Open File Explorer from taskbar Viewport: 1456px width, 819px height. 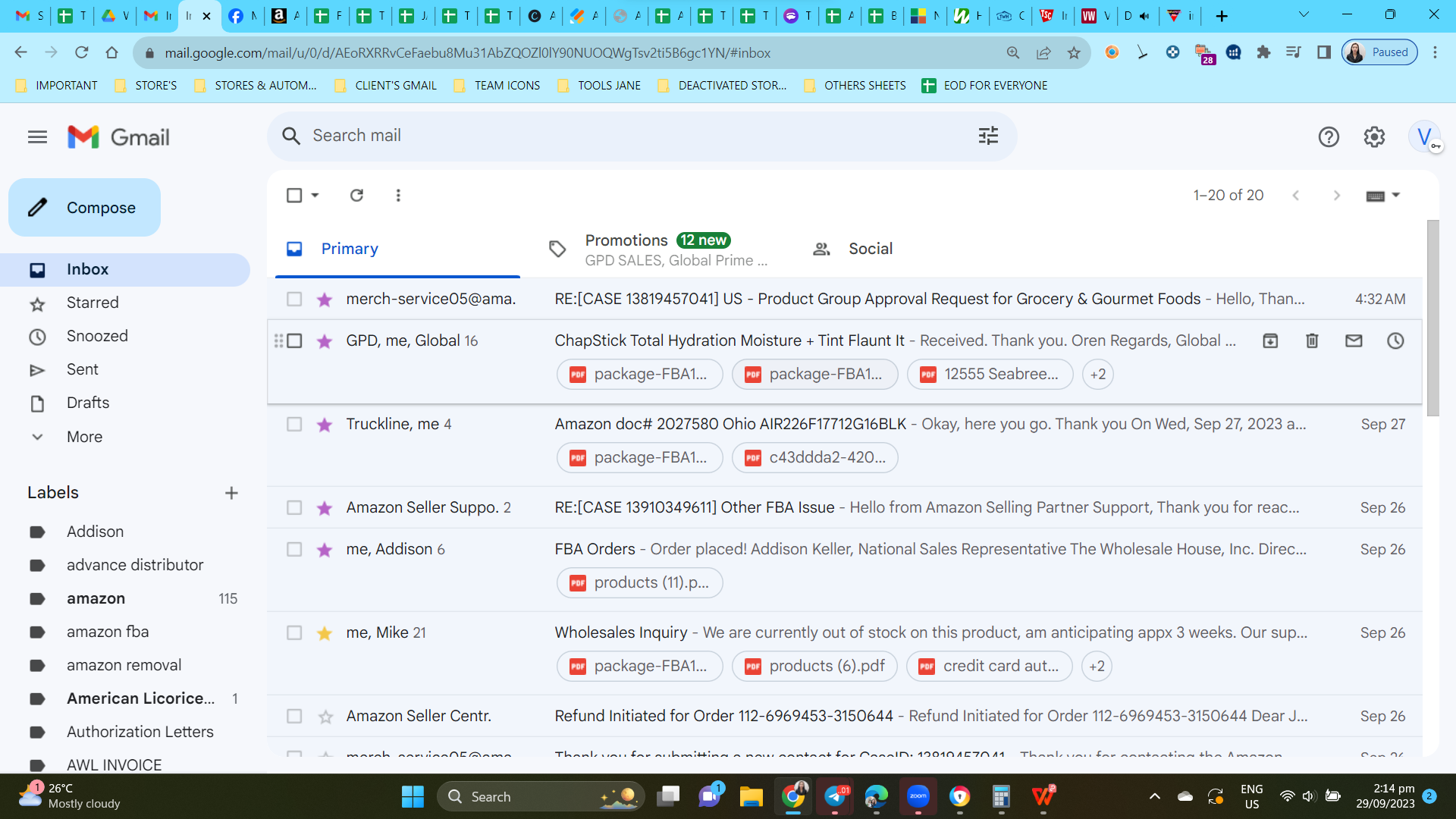(751, 796)
